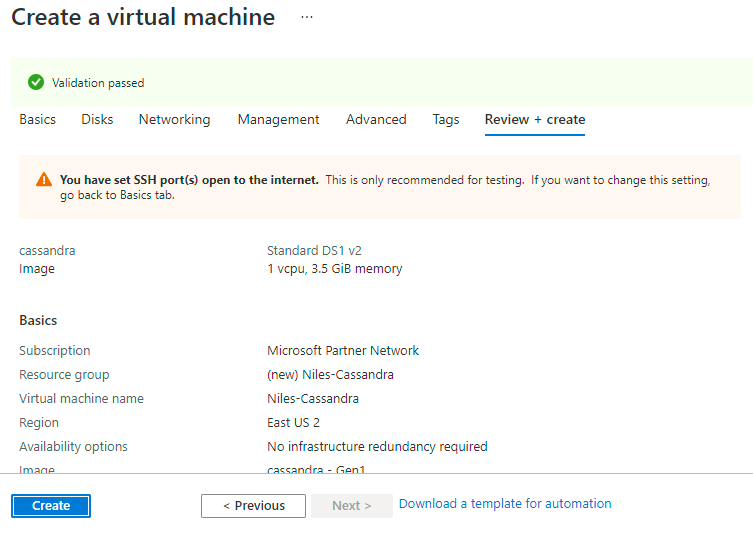Download a template for automation
This screenshot has width=753, height=533.
tap(505, 504)
